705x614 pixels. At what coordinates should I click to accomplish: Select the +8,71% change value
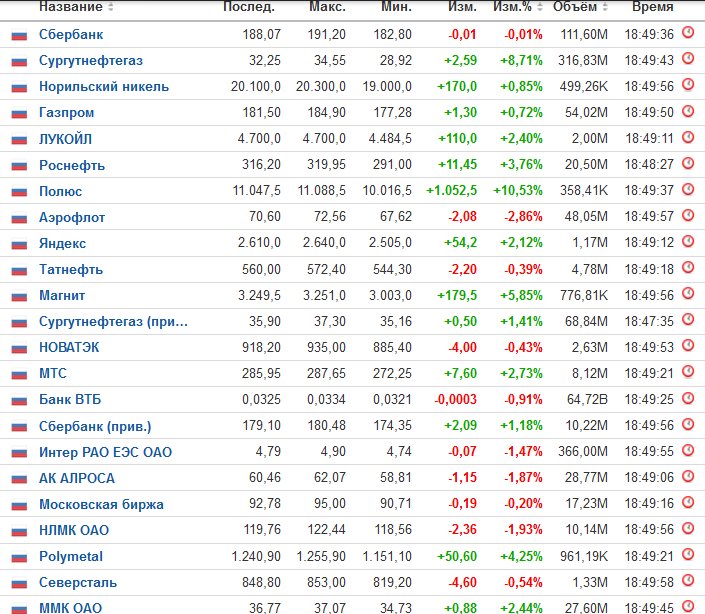tap(521, 60)
